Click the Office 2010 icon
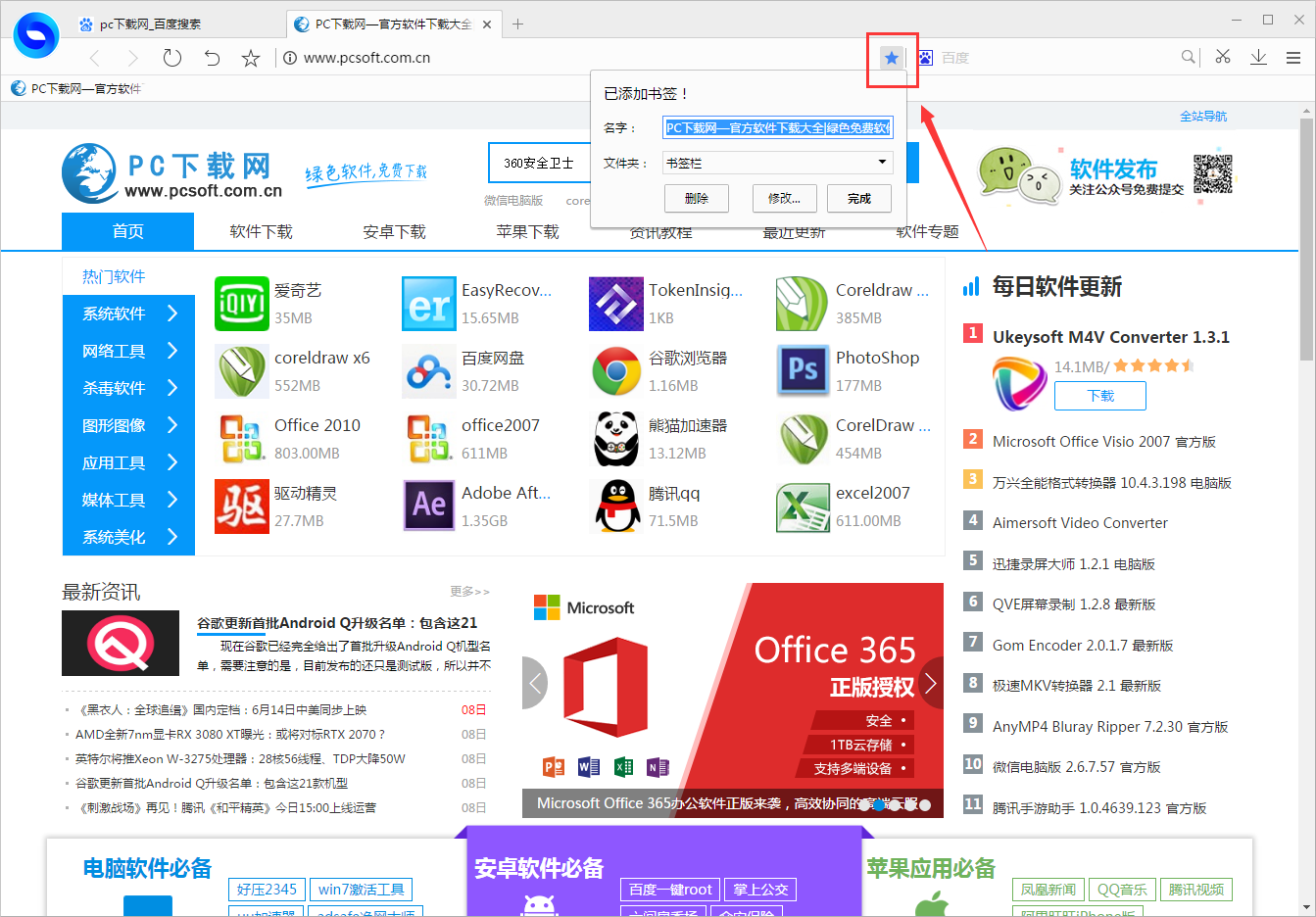This screenshot has height=917, width=1316. (x=241, y=439)
